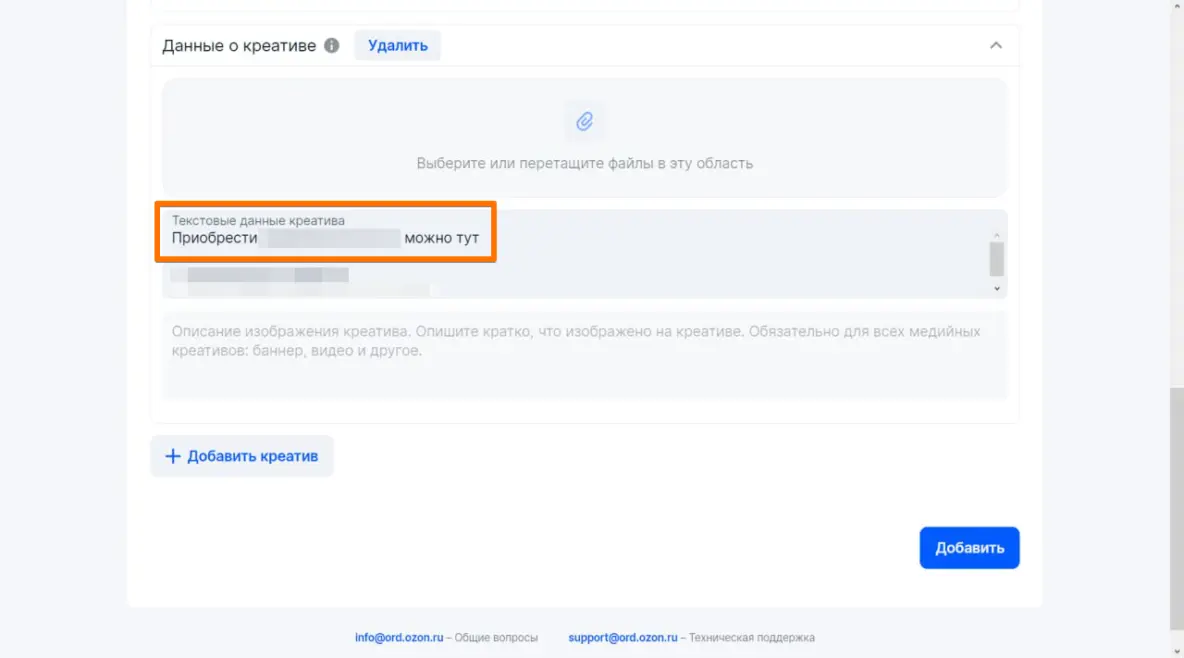The image size is (1184, 658).
Task: Open the info@ord.ozon.ru email link
Action: point(398,637)
